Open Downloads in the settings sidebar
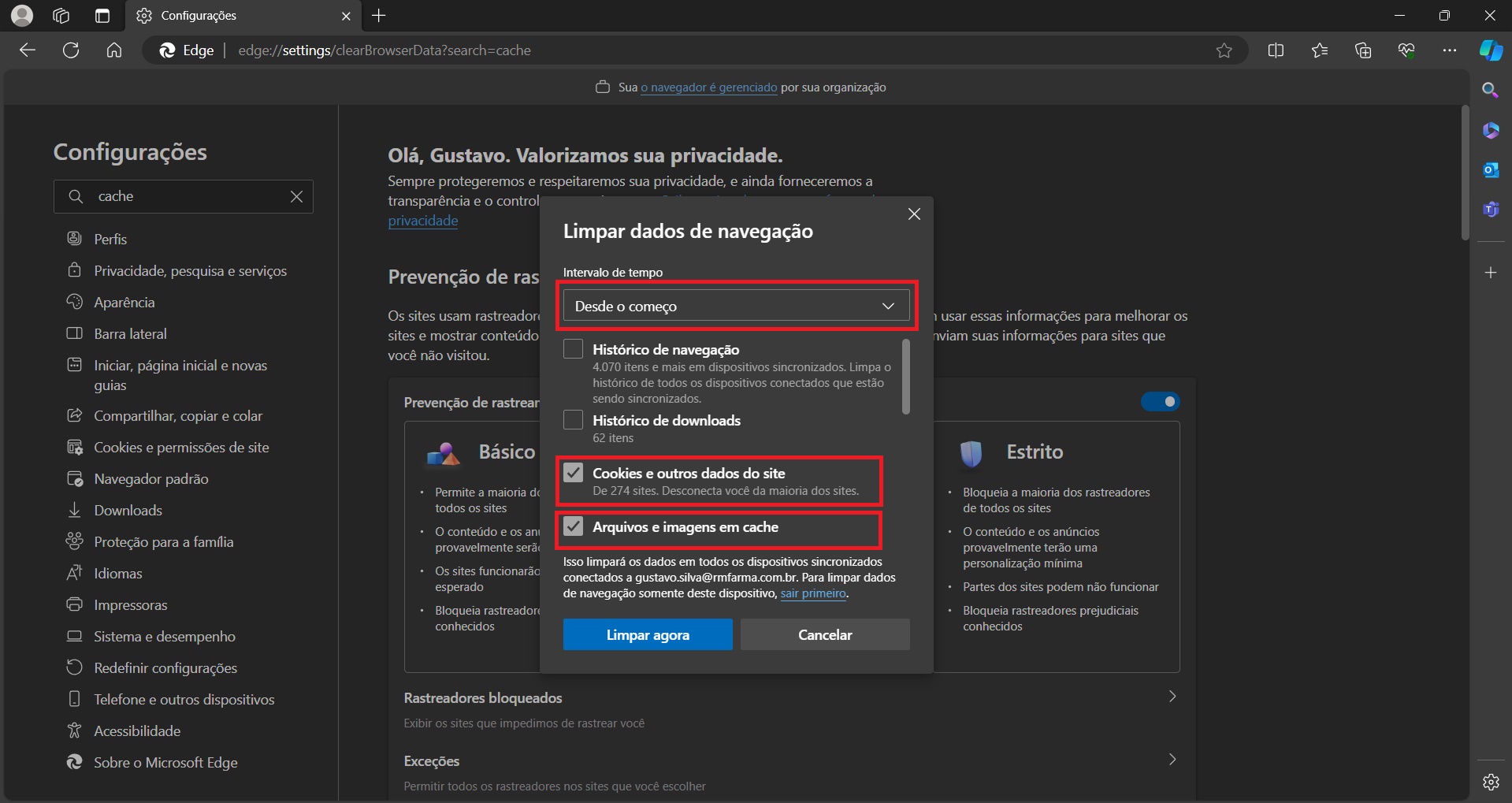 tap(128, 511)
